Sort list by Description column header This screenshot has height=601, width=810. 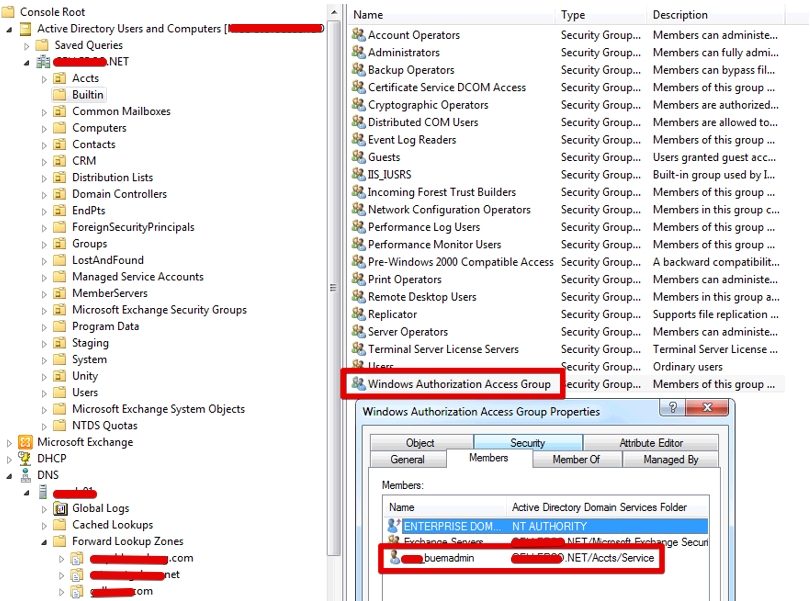(x=680, y=15)
